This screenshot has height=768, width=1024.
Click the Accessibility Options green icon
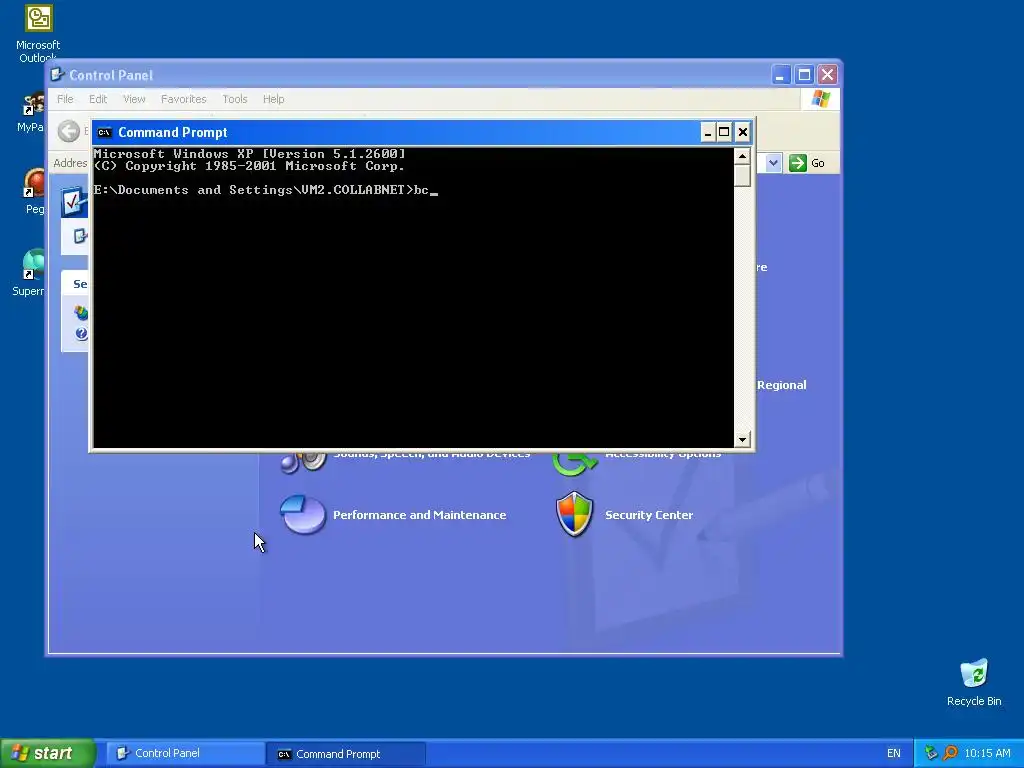coord(575,463)
